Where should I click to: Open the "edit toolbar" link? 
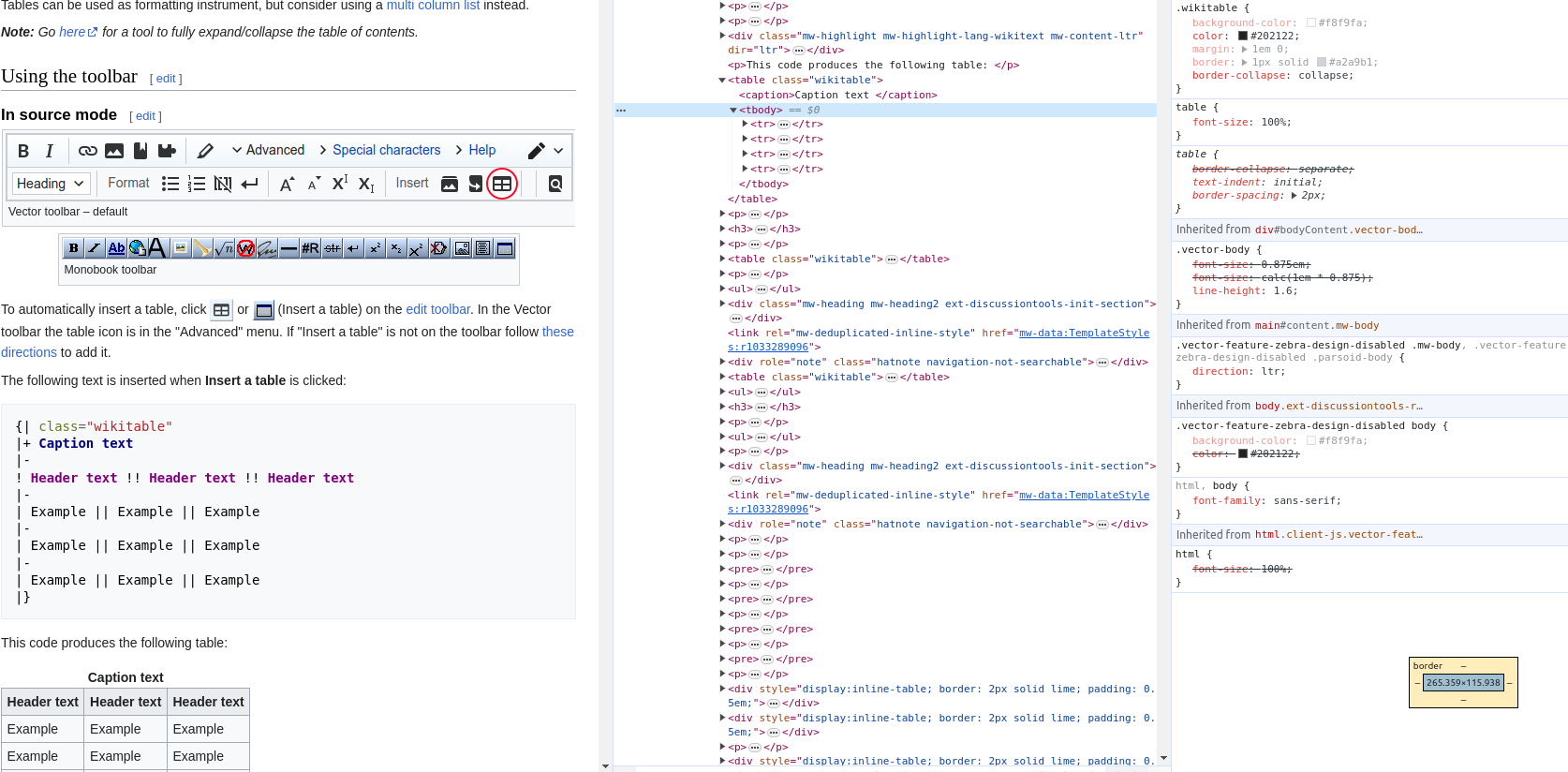click(437, 309)
